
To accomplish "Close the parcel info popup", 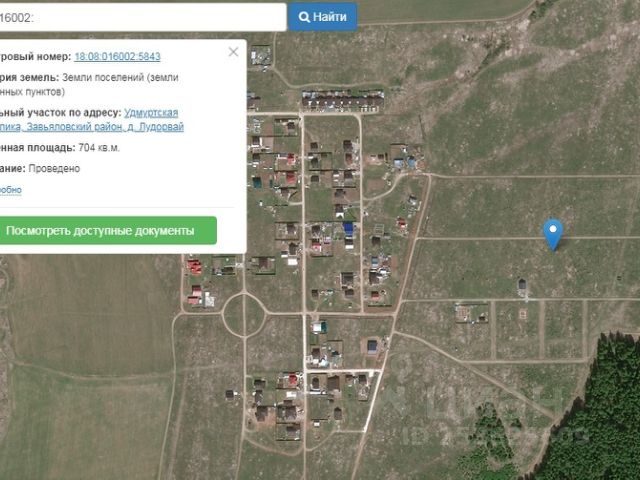I will (x=233, y=52).
